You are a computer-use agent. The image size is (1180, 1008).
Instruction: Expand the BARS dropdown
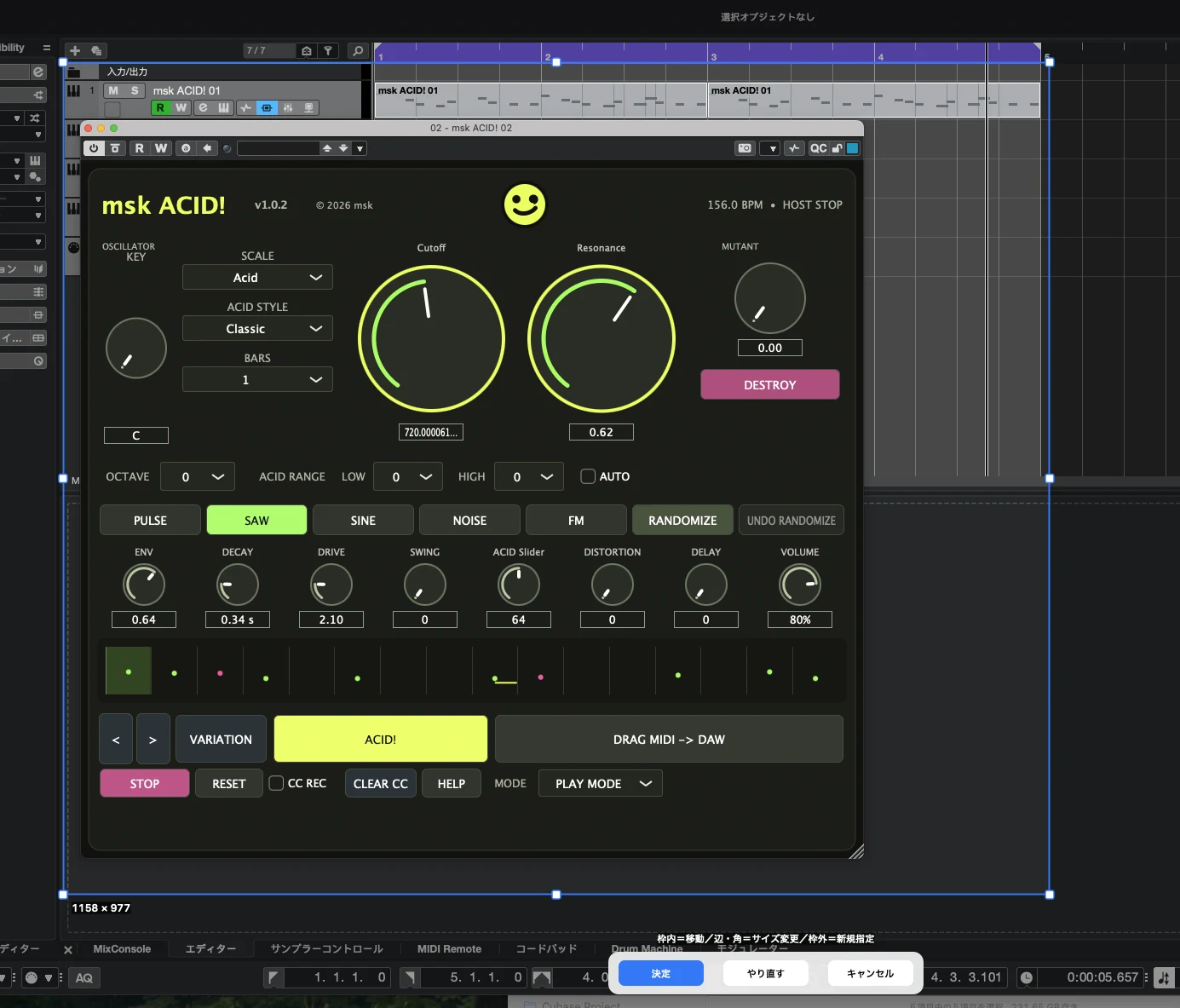click(257, 380)
